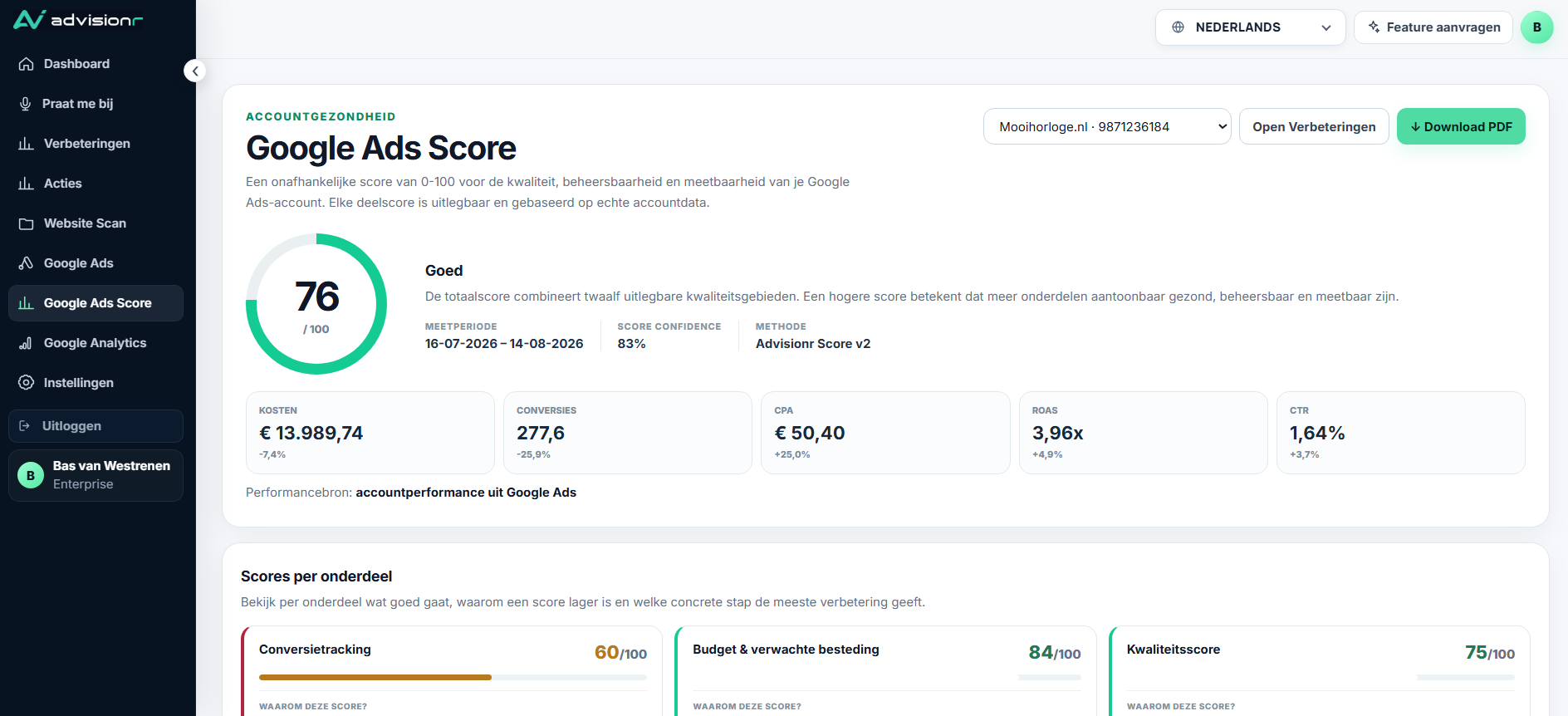
Task: Click the +25,0% CPA change
Action: (x=792, y=454)
